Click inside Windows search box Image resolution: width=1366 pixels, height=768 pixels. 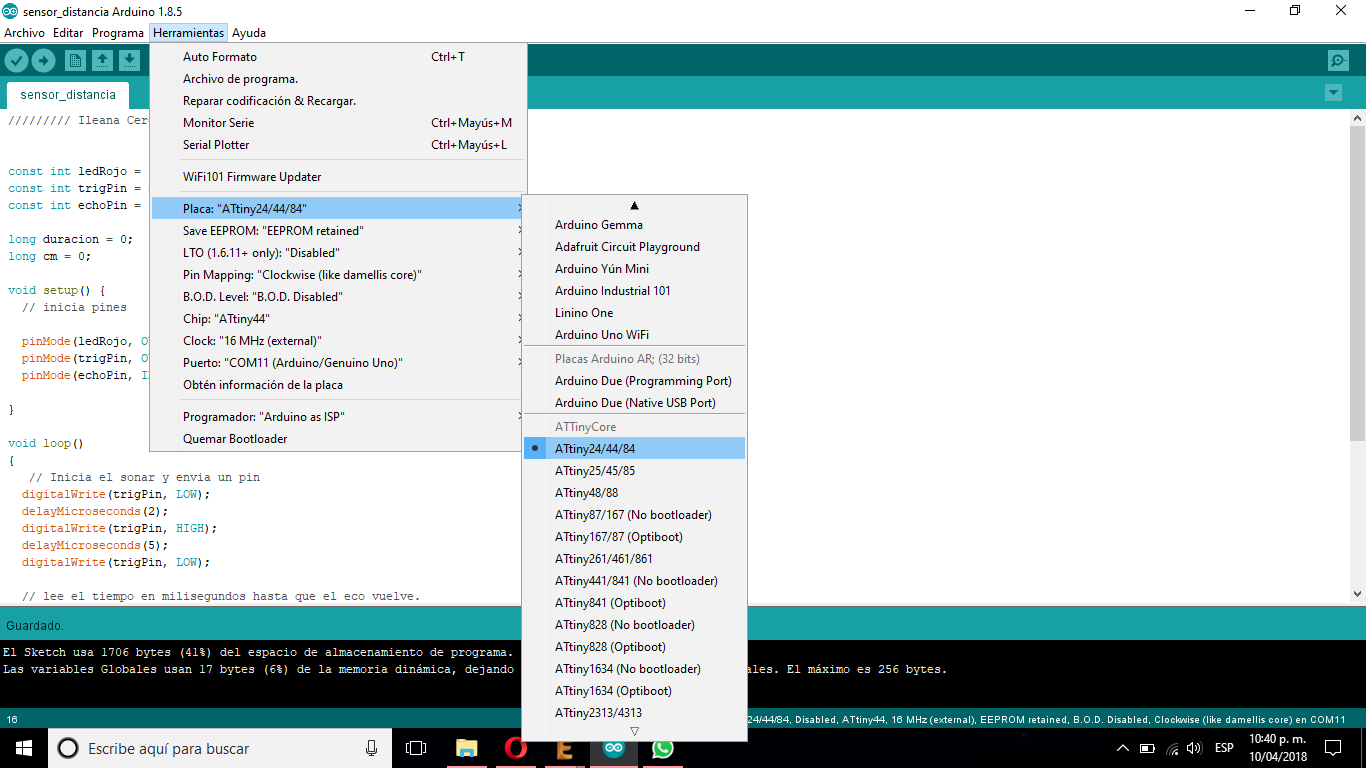[219, 748]
